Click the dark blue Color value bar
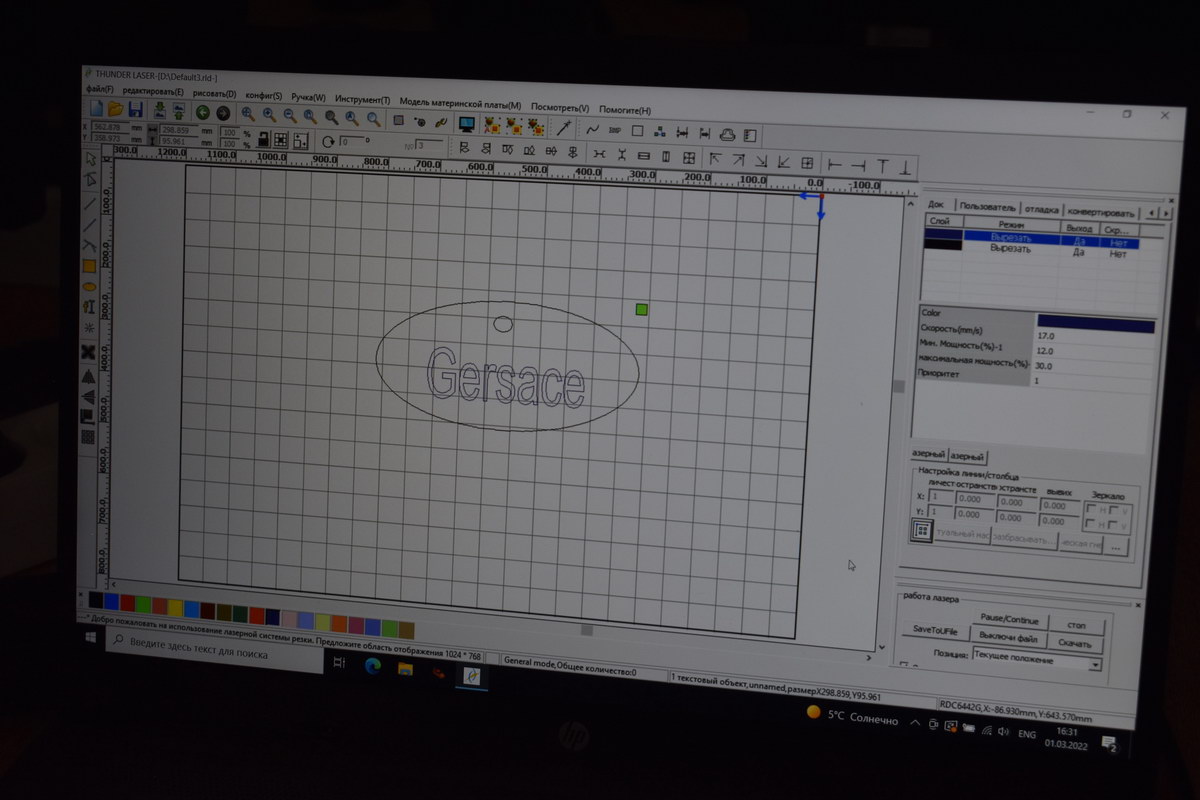The width and height of the screenshot is (1200, 800). click(x=1096, y=324)
